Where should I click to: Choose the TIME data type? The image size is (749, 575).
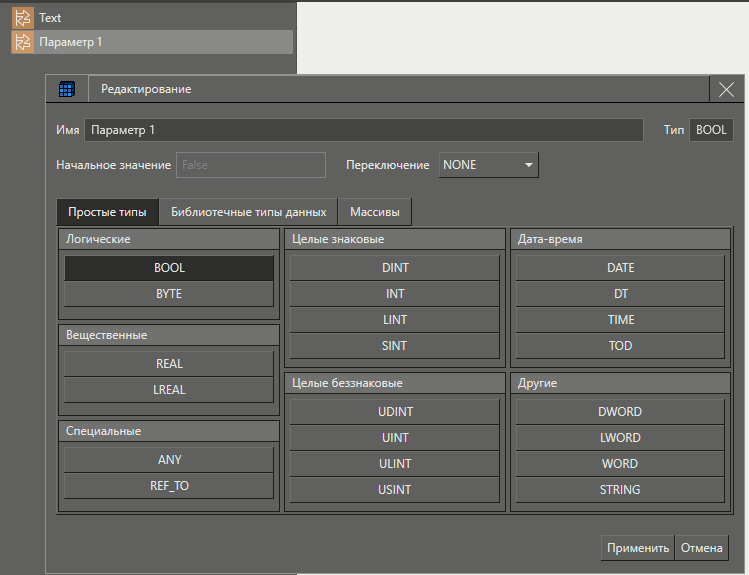(x=620, y=320)
